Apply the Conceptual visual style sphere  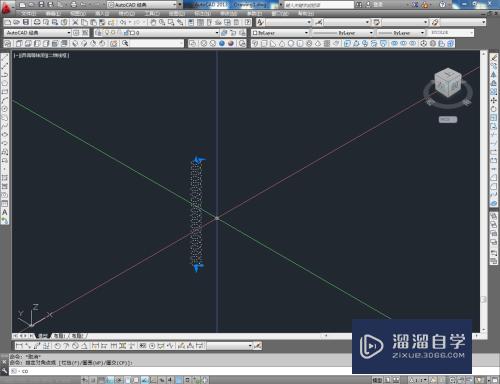coord(231,43)
